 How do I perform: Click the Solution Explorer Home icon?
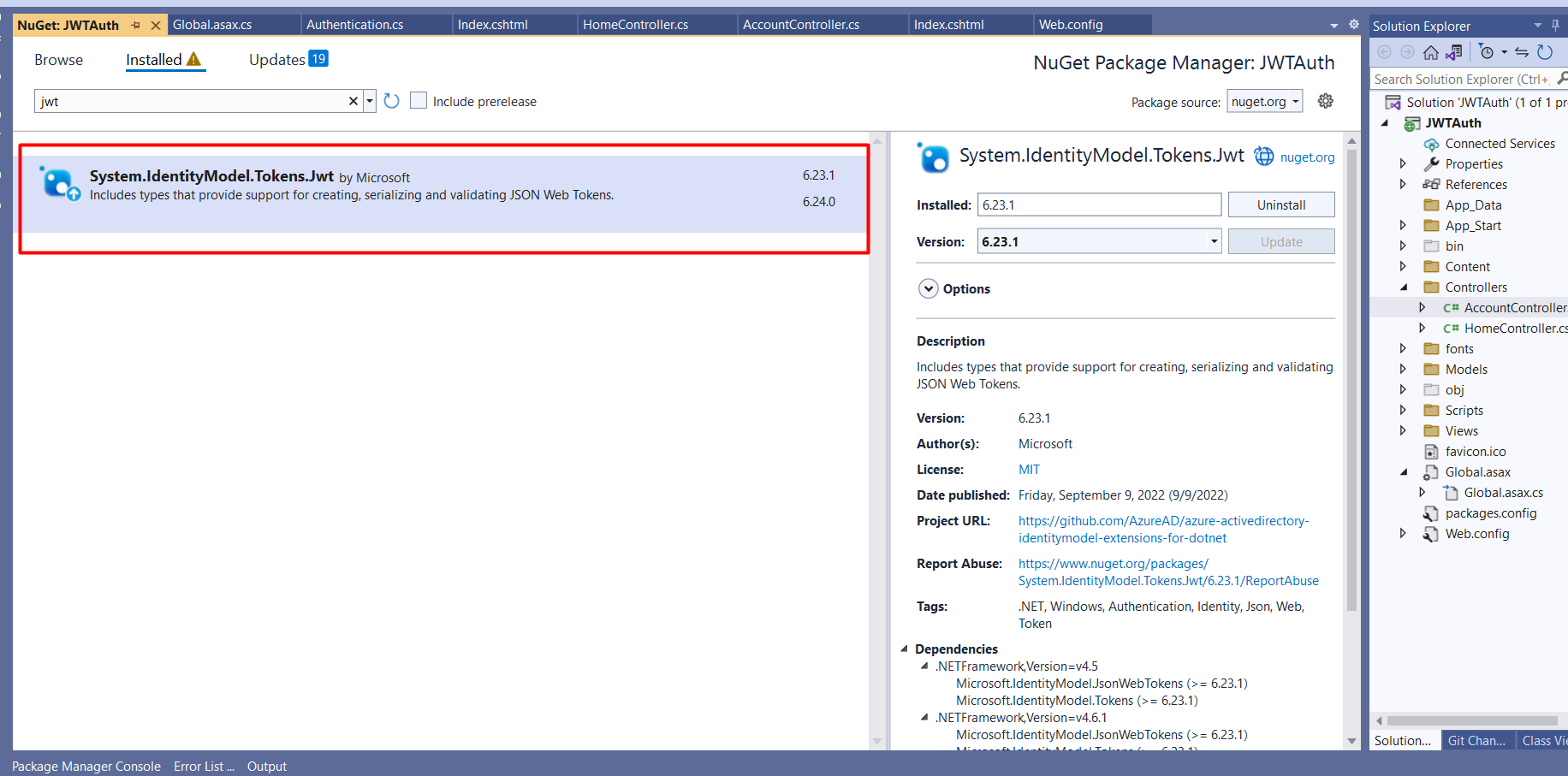1430,53
